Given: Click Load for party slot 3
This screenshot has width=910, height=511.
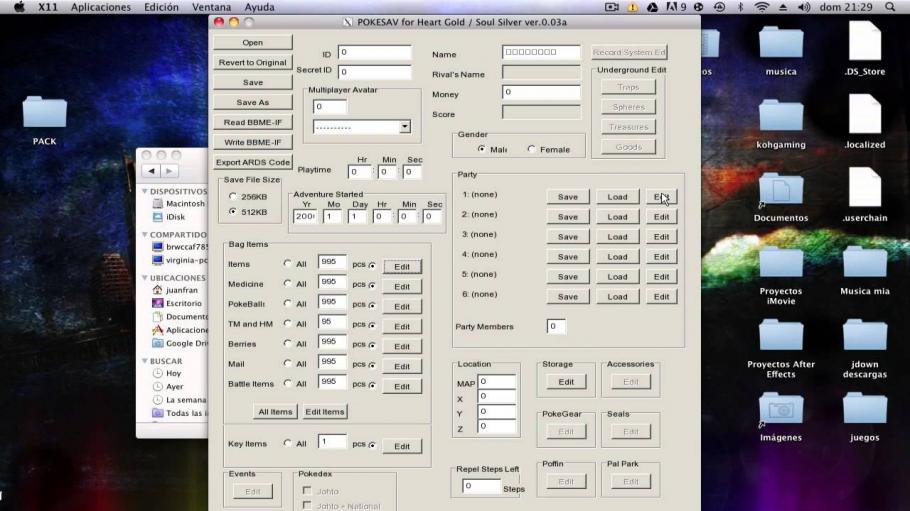Looking at the screenshot, I should click(618, 237).
